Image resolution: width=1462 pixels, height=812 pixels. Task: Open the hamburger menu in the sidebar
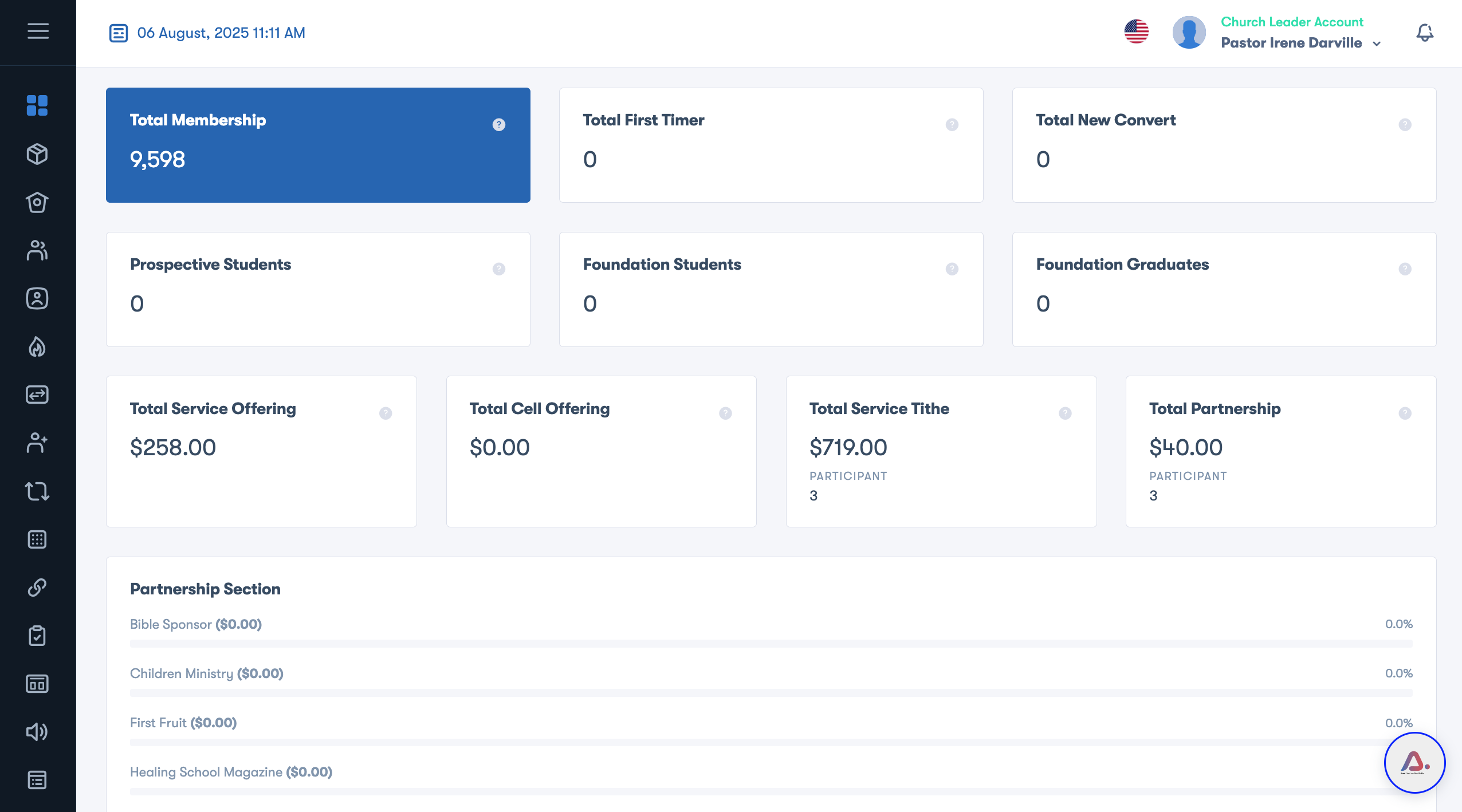click(38, 31)
